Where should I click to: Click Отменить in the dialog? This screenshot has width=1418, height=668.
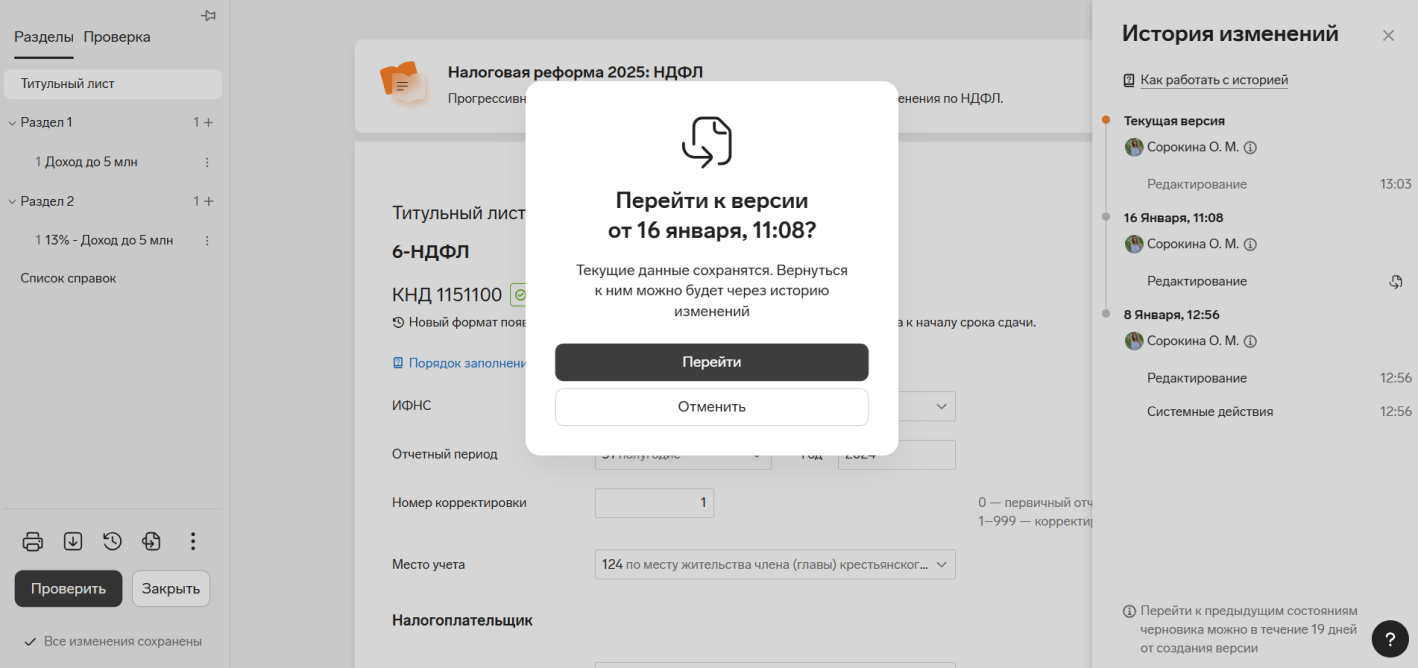tap(712, 407)
